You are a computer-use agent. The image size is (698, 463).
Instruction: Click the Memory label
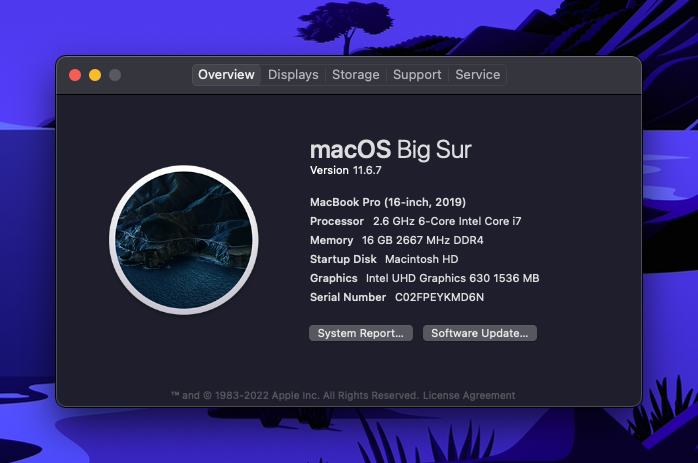331,240
